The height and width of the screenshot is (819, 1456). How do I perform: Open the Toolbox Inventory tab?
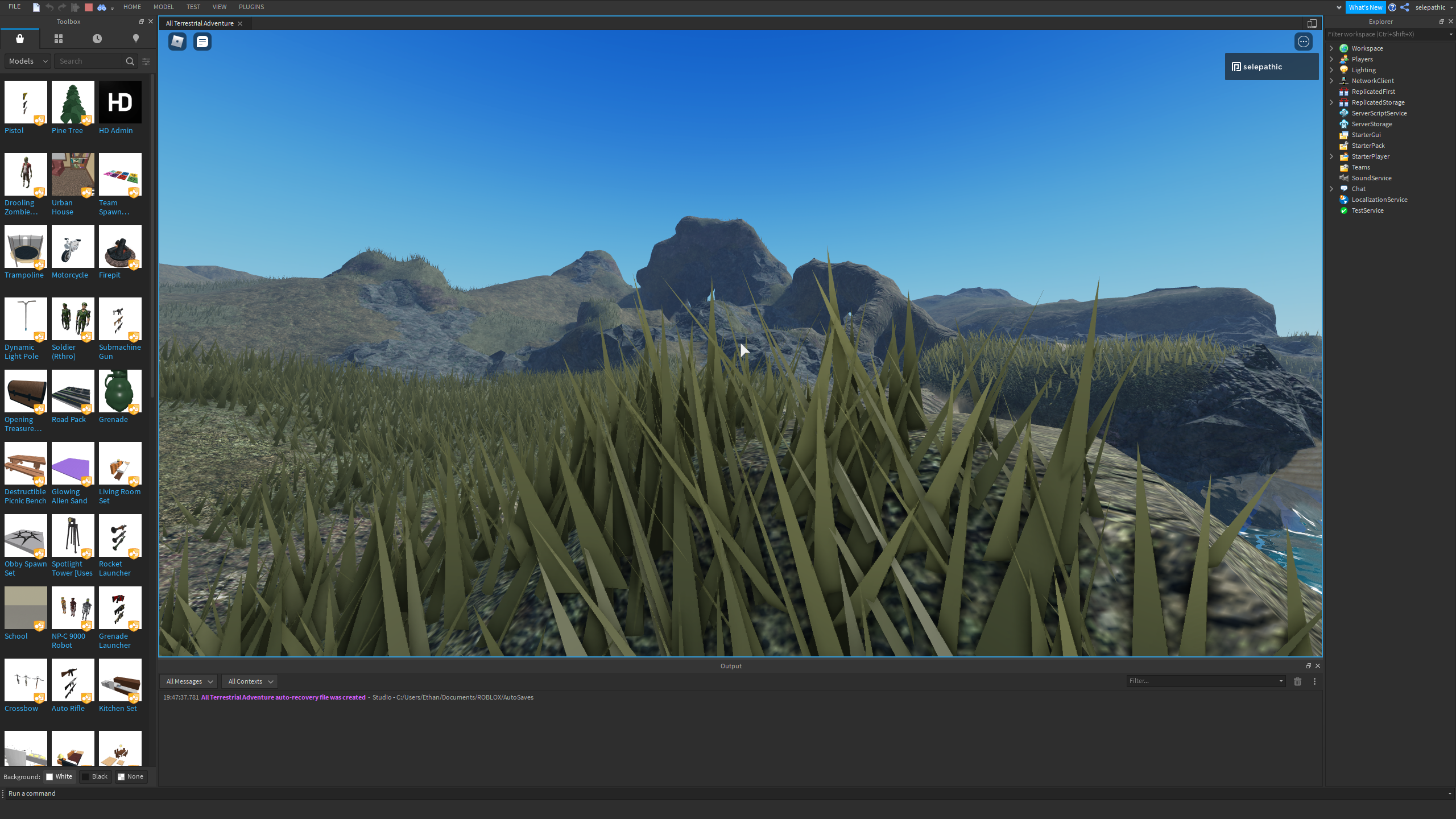point(59,39)
